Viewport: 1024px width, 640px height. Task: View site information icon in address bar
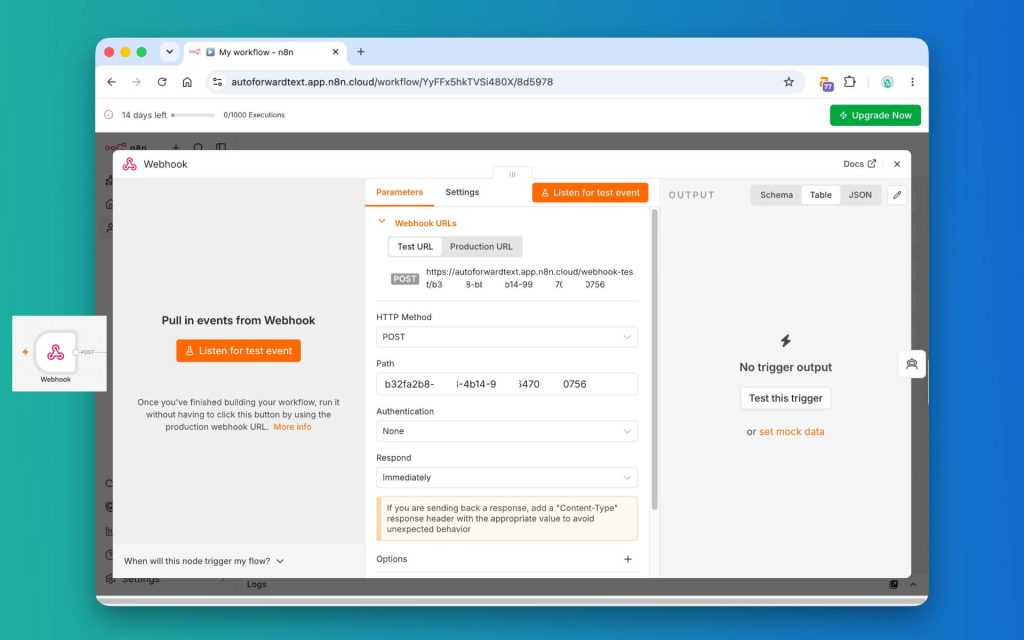click(217, 82)
